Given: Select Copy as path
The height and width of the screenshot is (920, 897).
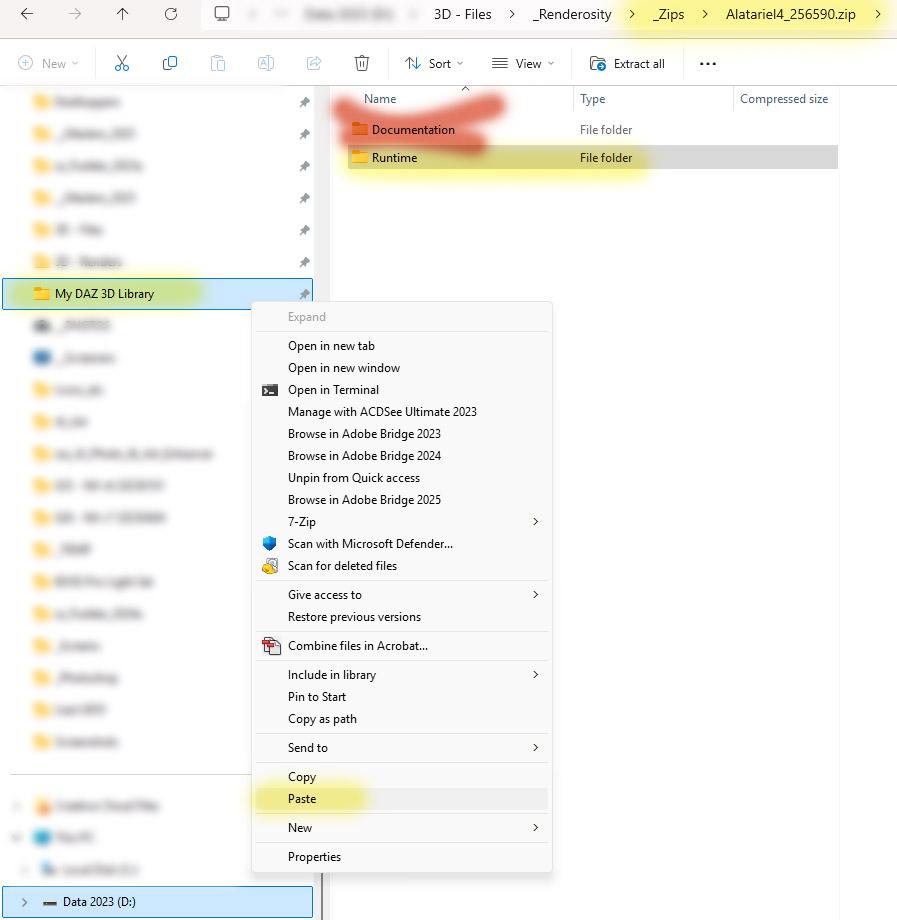Looking at the screenshot, I should [x=401, y=719].
